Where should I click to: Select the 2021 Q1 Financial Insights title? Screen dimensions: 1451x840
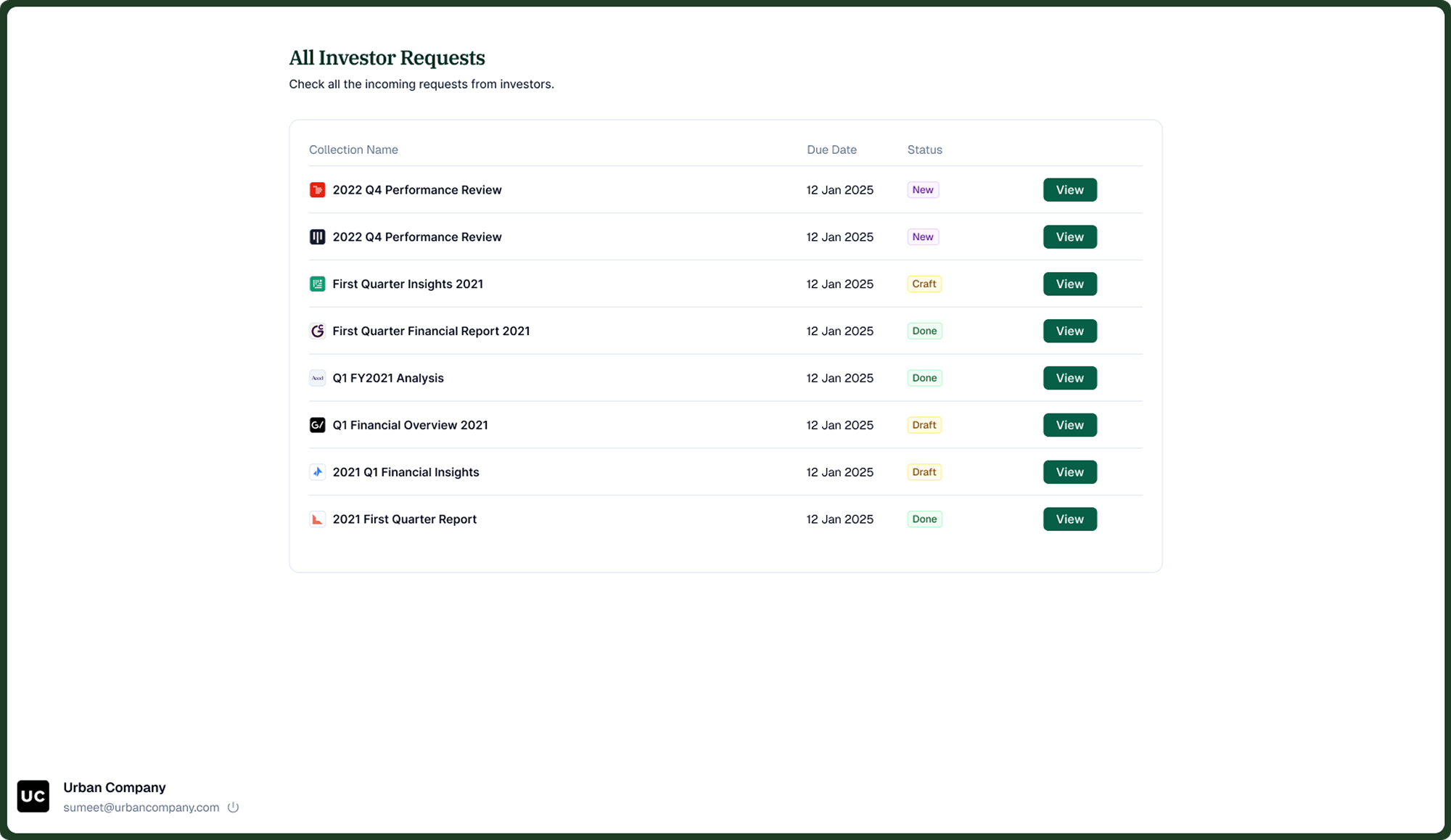[x=406, y=472]
